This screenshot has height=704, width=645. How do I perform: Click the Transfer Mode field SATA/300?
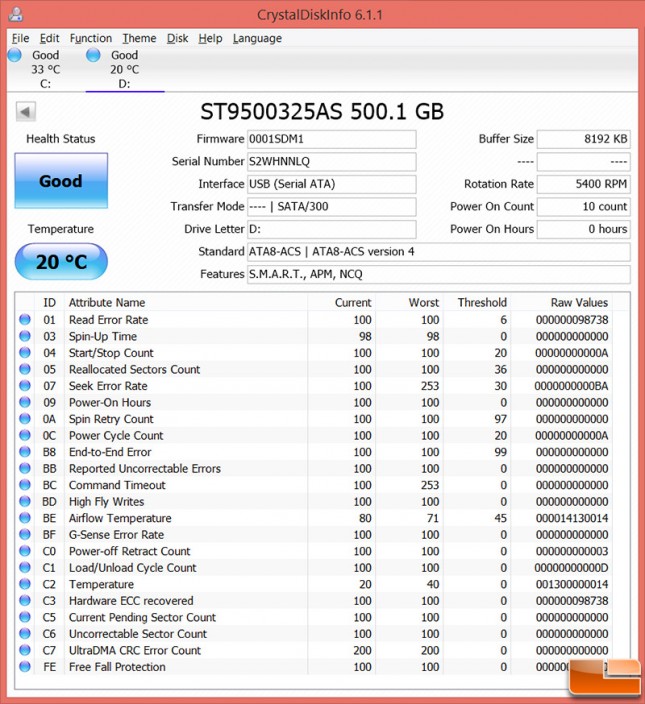point(331,207)
